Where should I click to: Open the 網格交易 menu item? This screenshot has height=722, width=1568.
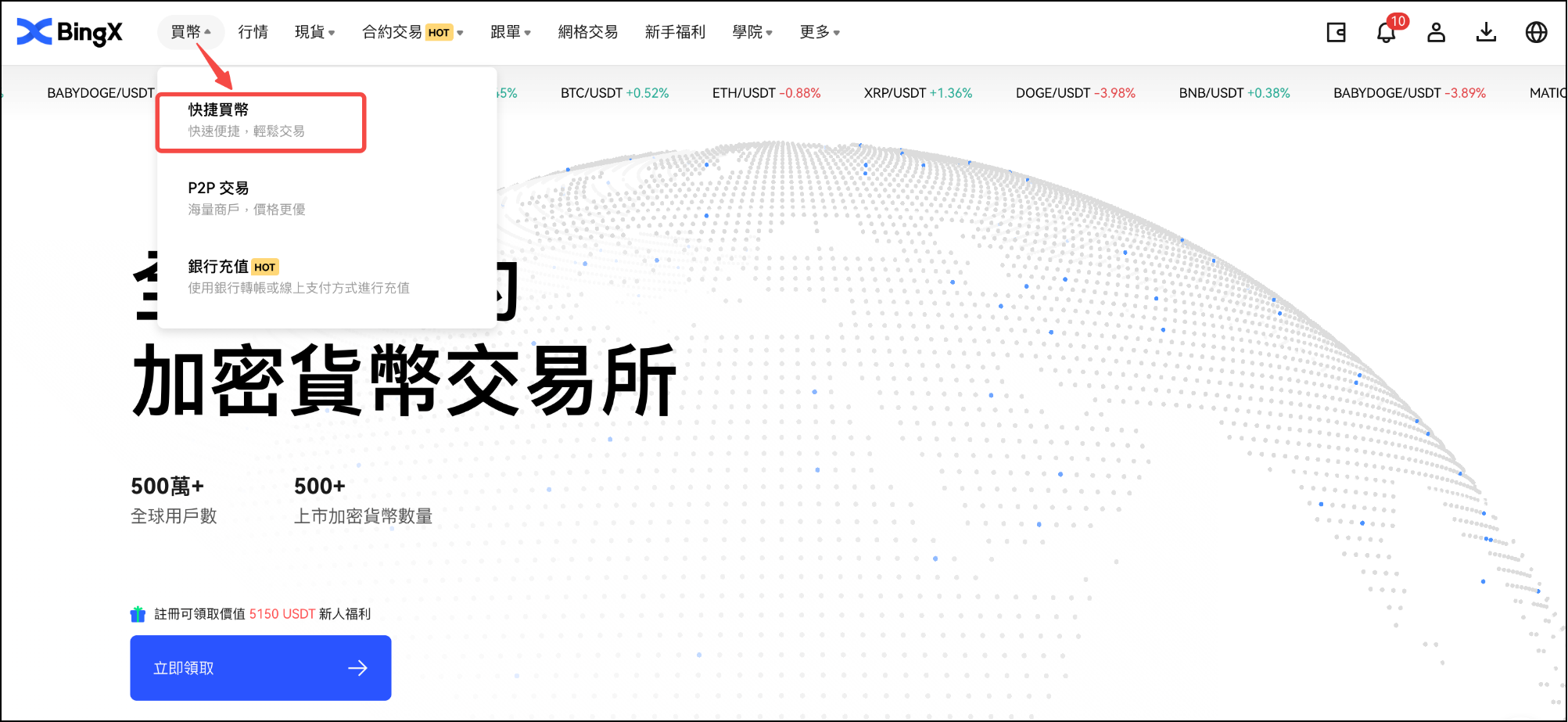coord(588,32)
